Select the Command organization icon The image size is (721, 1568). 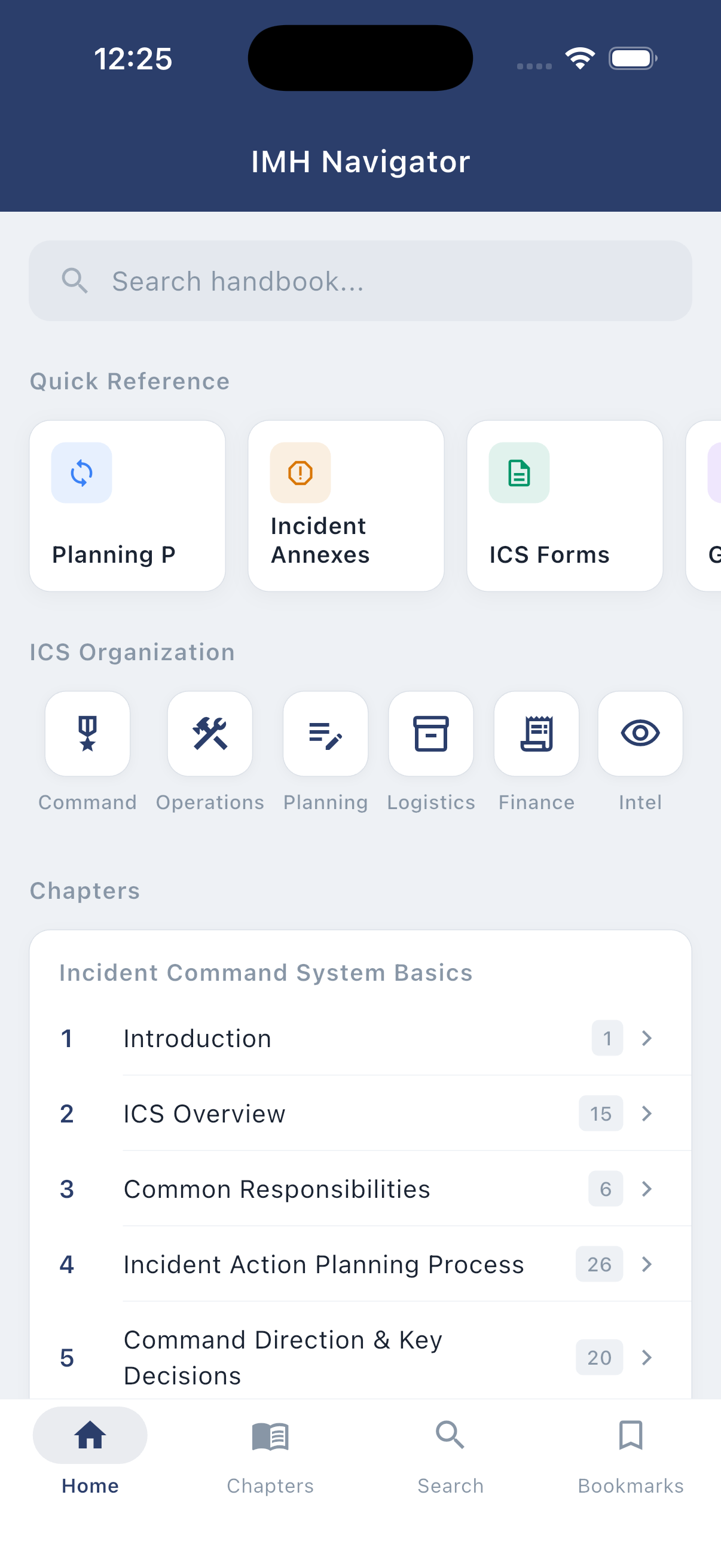click(87, 734)
